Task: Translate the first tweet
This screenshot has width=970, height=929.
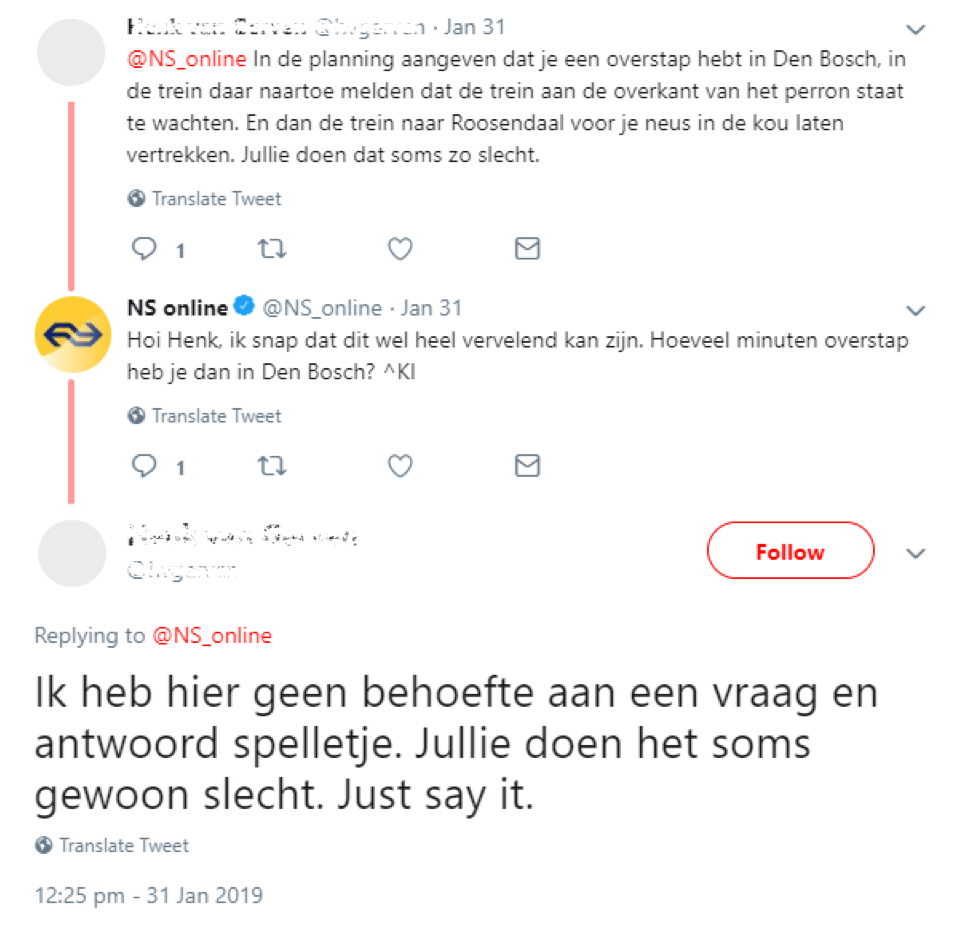Action: click(216, 199)
